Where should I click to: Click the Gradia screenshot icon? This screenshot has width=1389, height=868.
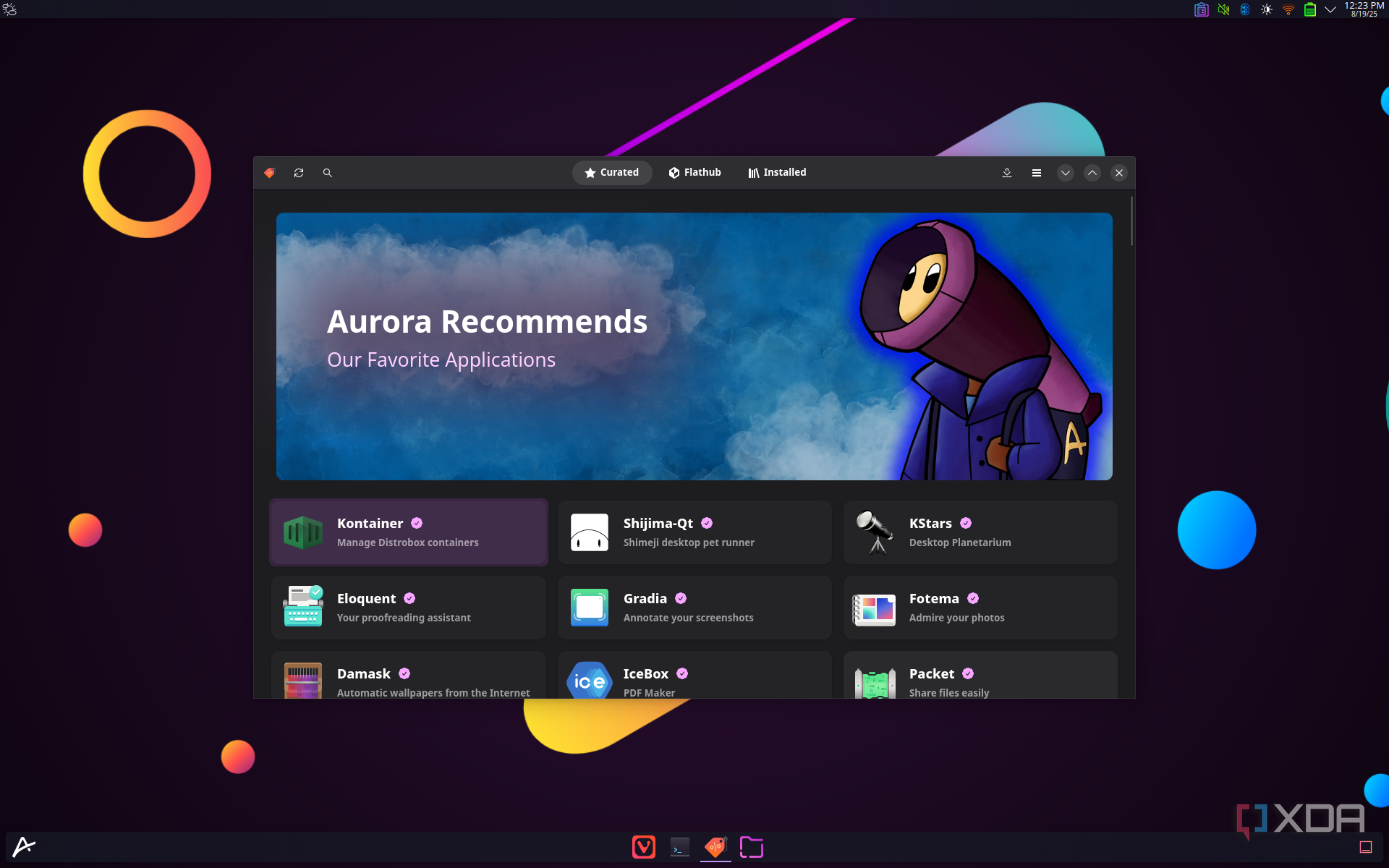590,608
